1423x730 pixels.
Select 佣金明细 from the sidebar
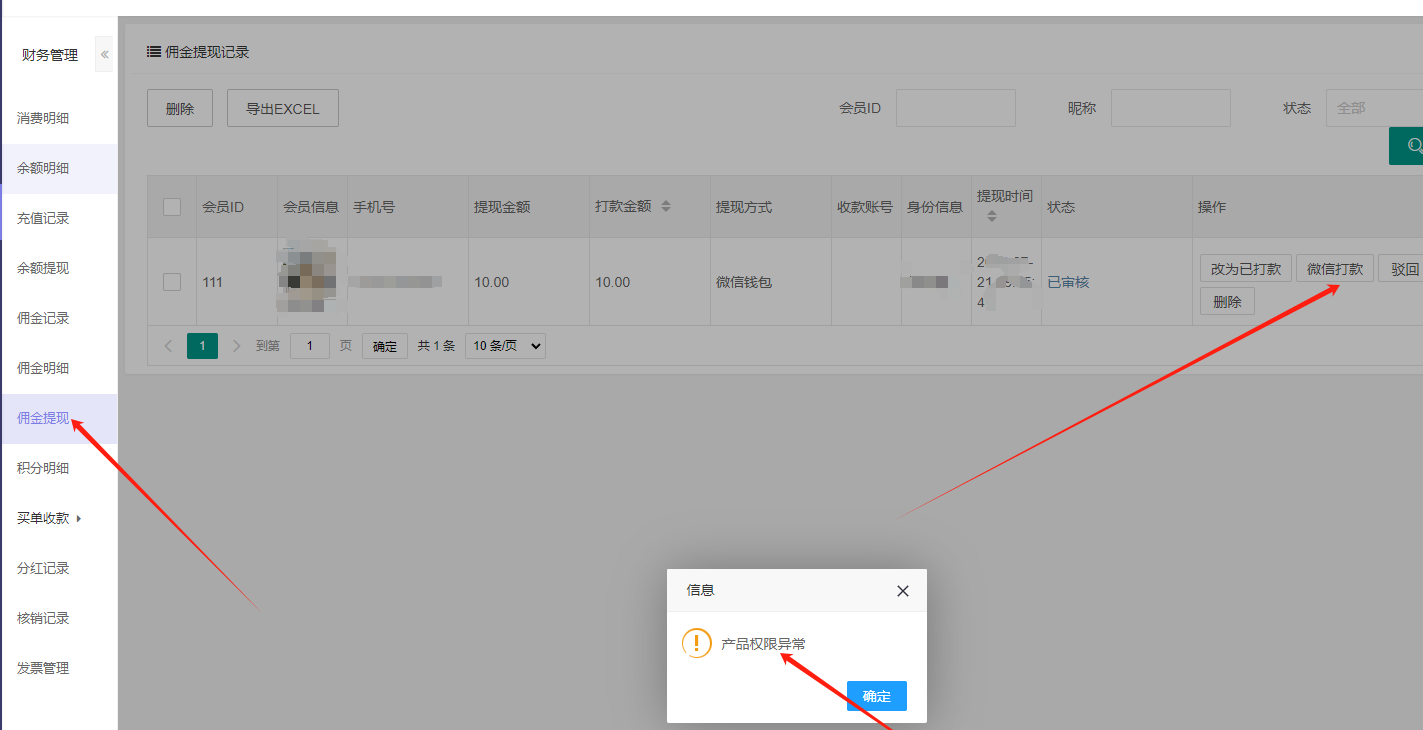[x=43, y=368]
